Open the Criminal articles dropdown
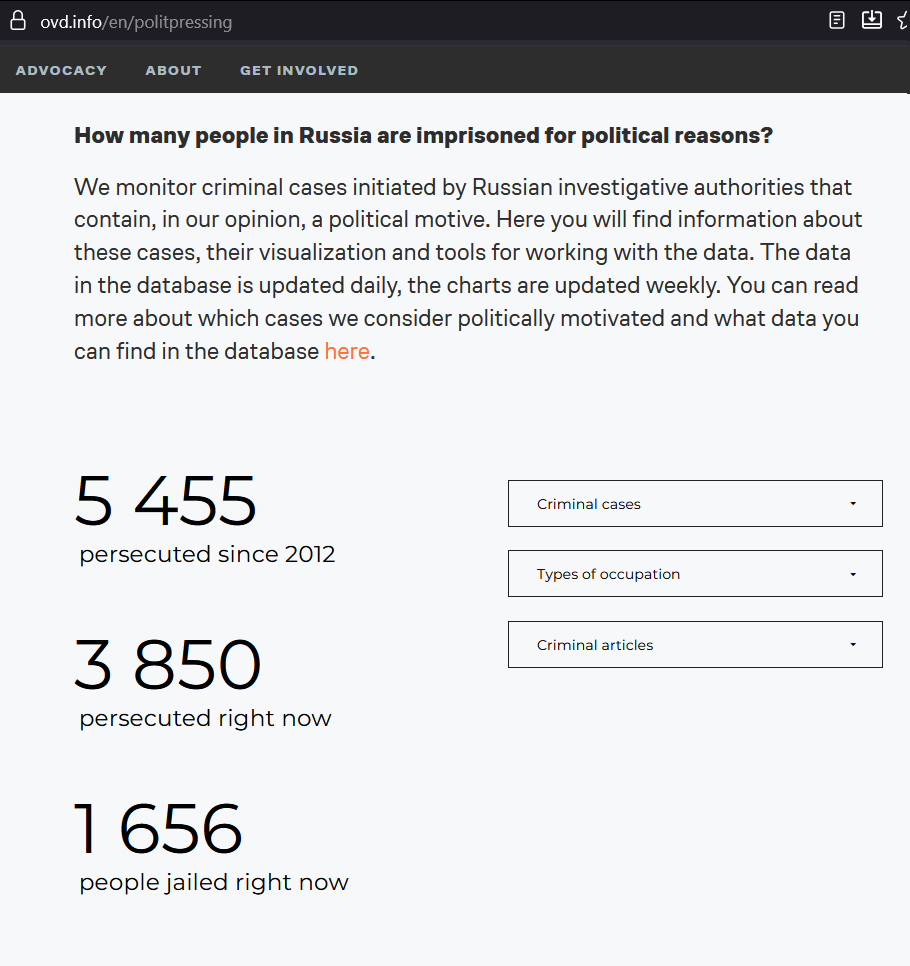Image resolution: width=910 pixels, height=966 pixels. click(694, 645)
